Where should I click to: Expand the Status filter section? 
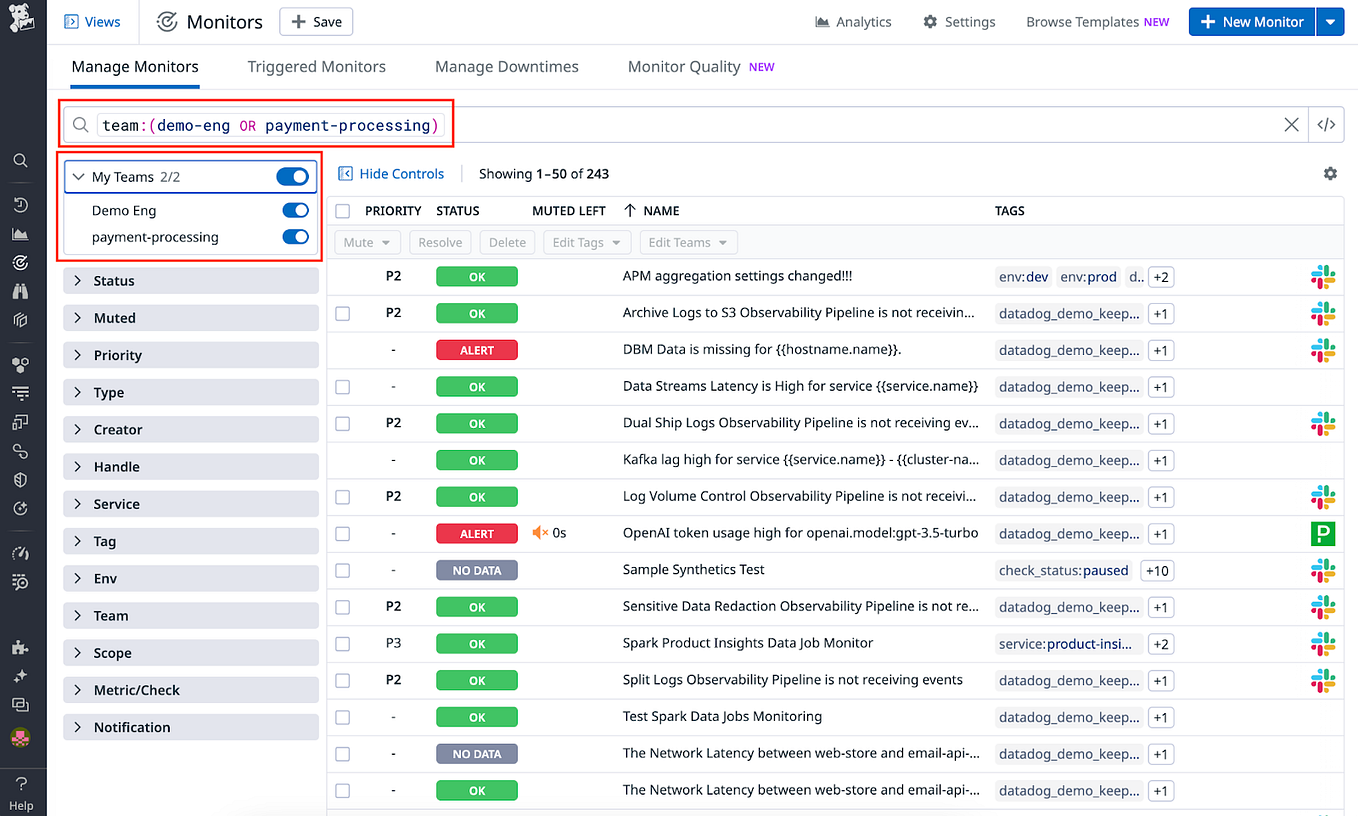pyautogui.click(x=190, y=280)
